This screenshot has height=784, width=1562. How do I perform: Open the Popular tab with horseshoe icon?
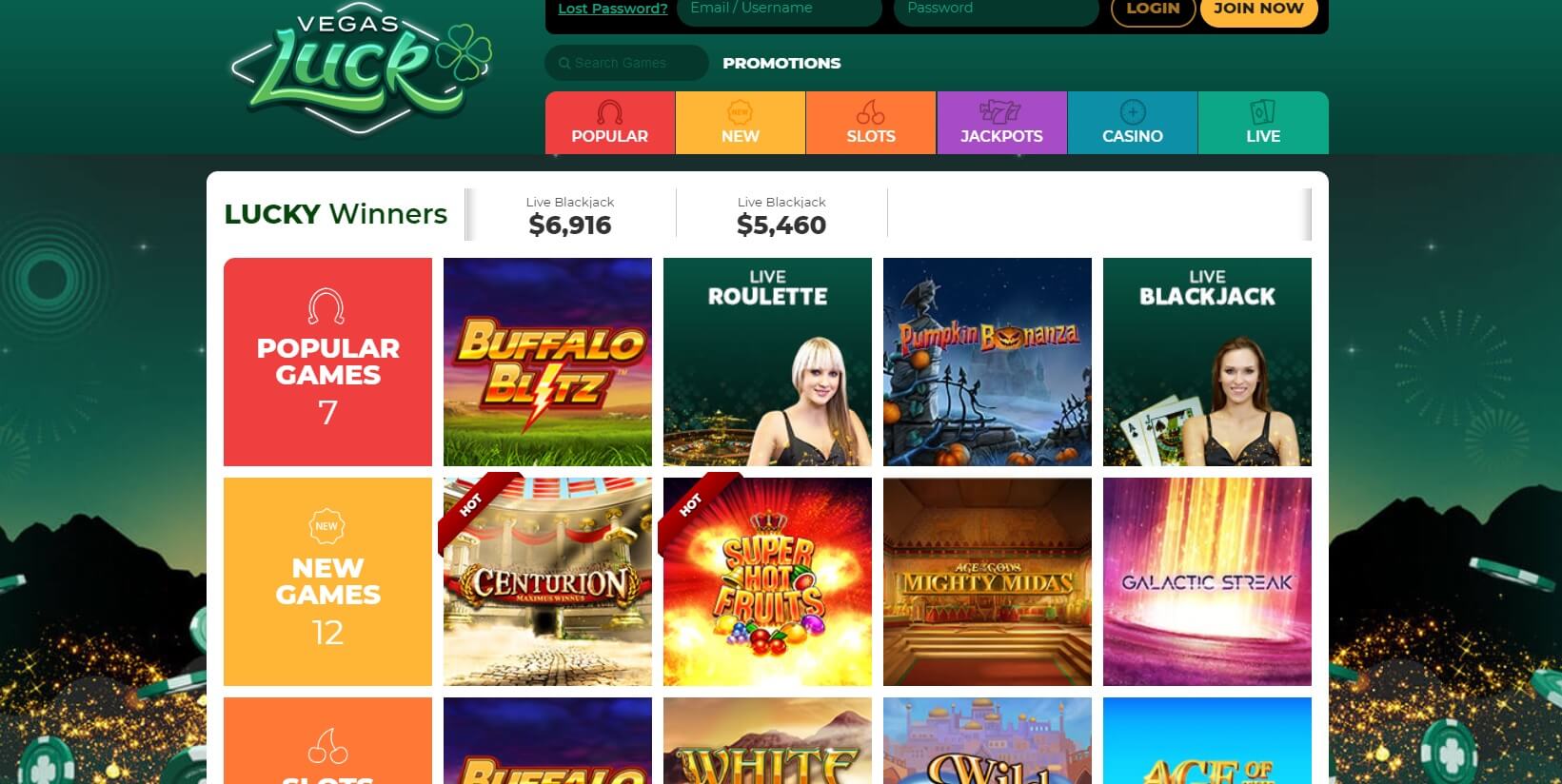610,123
